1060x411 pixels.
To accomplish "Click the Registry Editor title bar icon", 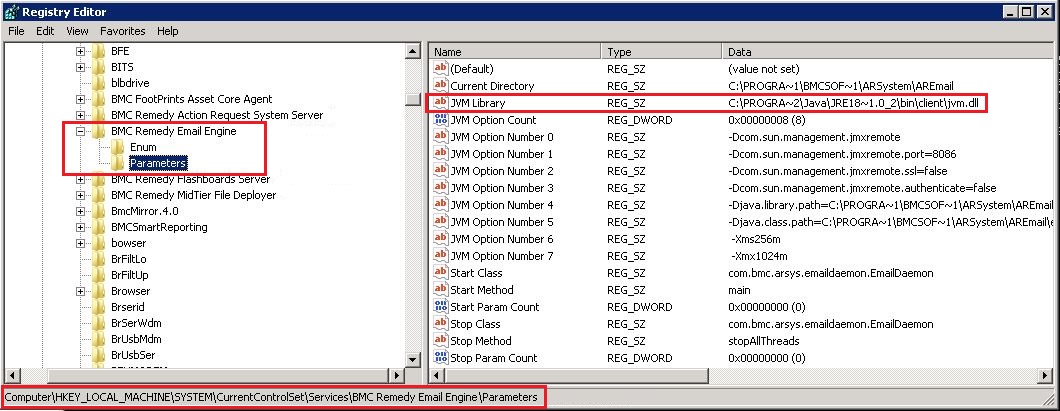I will 11,11.
